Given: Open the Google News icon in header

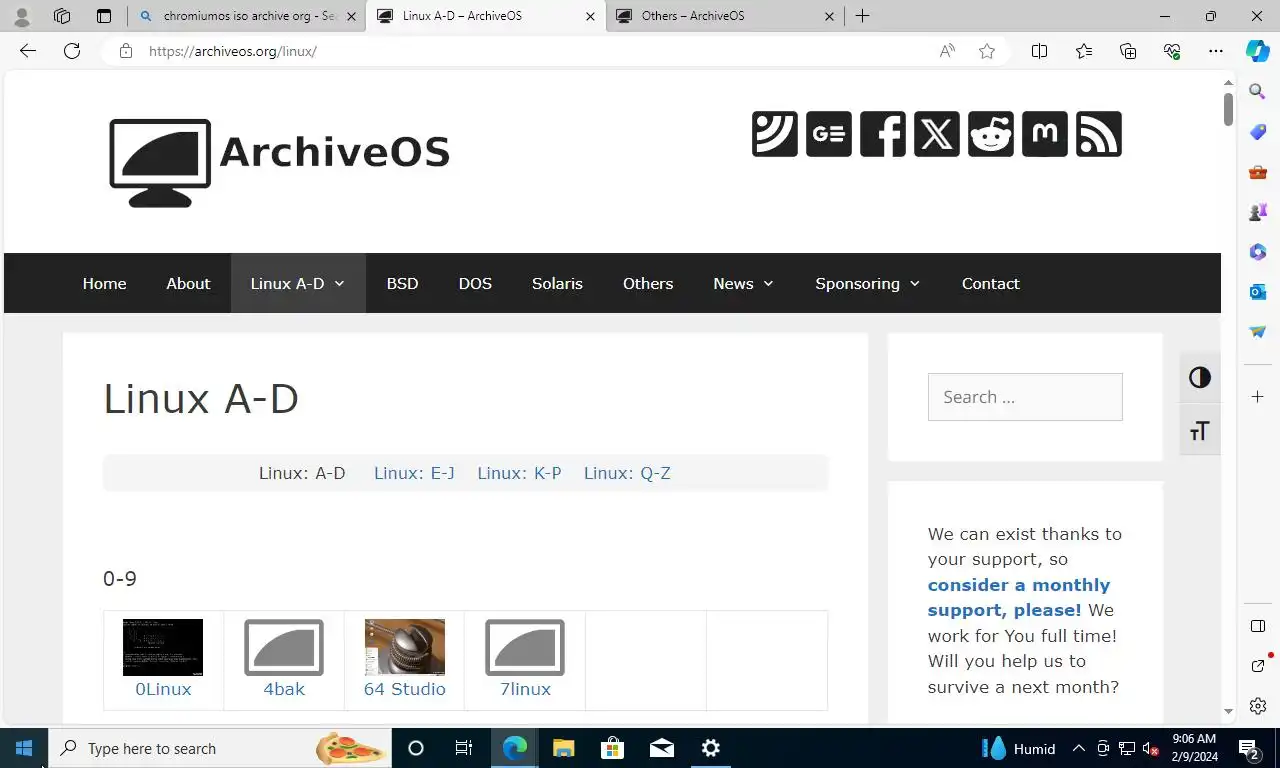Looking at the screenshot, I should click(x=829, y=134).
